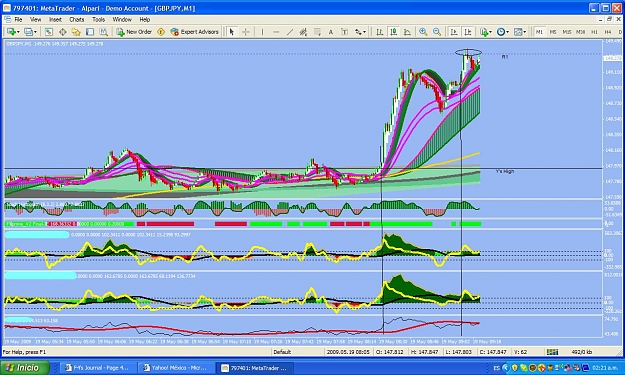The width and height of the screenshot is (625, 375).
Task: Toggle the Terminal panel icon
Action: 90,32
